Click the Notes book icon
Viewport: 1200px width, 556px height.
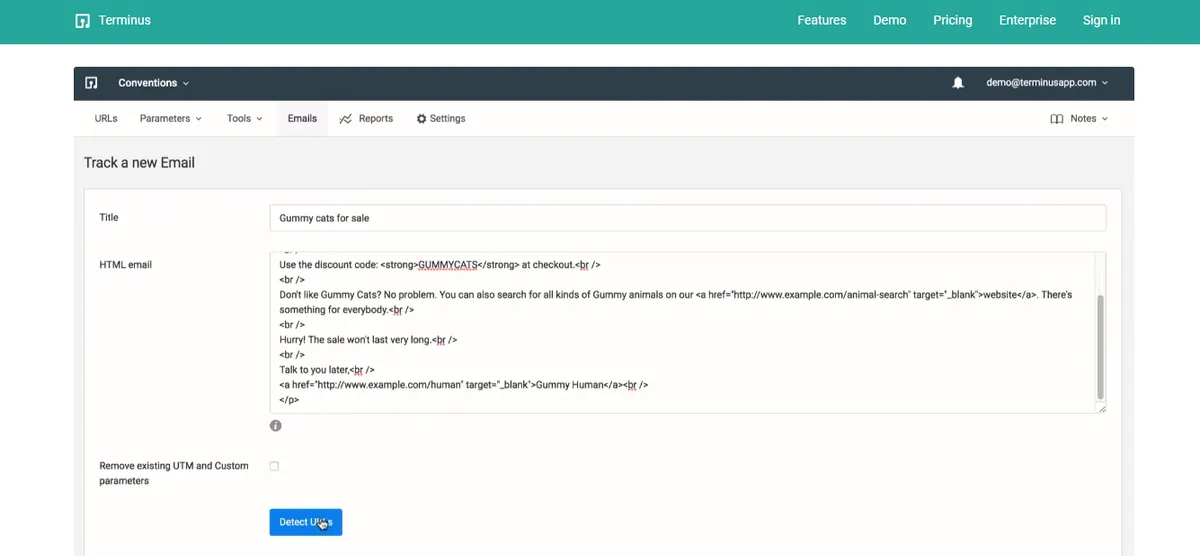(x=1056, y=119)
